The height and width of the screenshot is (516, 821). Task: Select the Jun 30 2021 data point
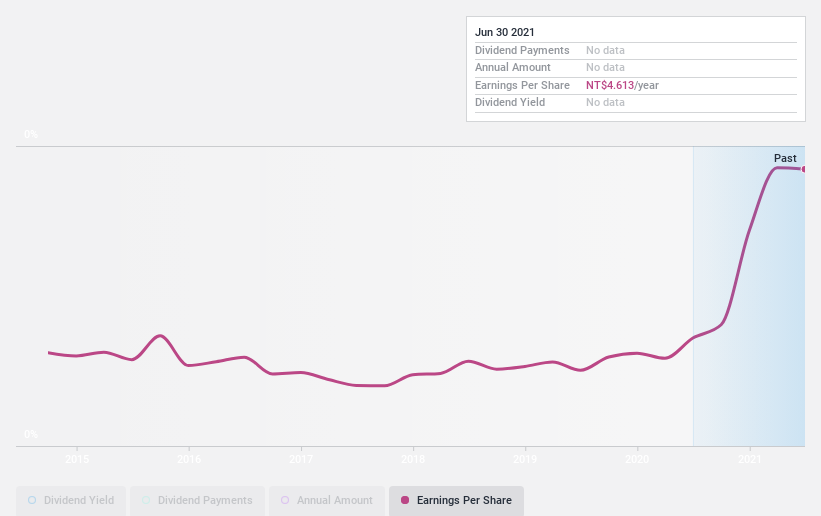point(804,169)
